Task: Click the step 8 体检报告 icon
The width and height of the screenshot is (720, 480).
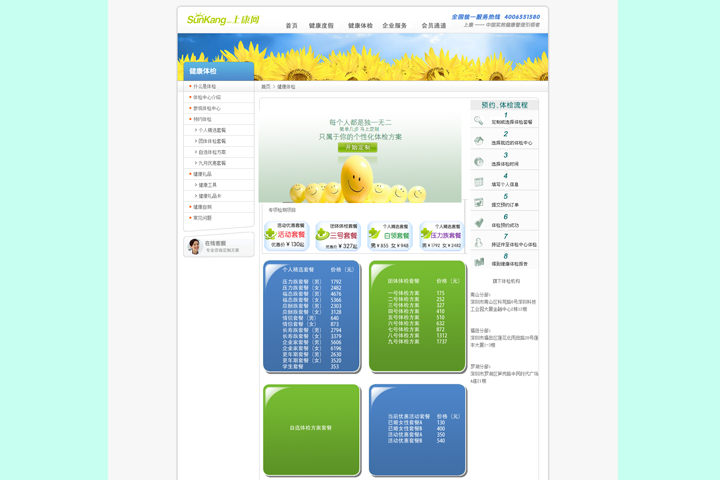Action: click(479, 263)
